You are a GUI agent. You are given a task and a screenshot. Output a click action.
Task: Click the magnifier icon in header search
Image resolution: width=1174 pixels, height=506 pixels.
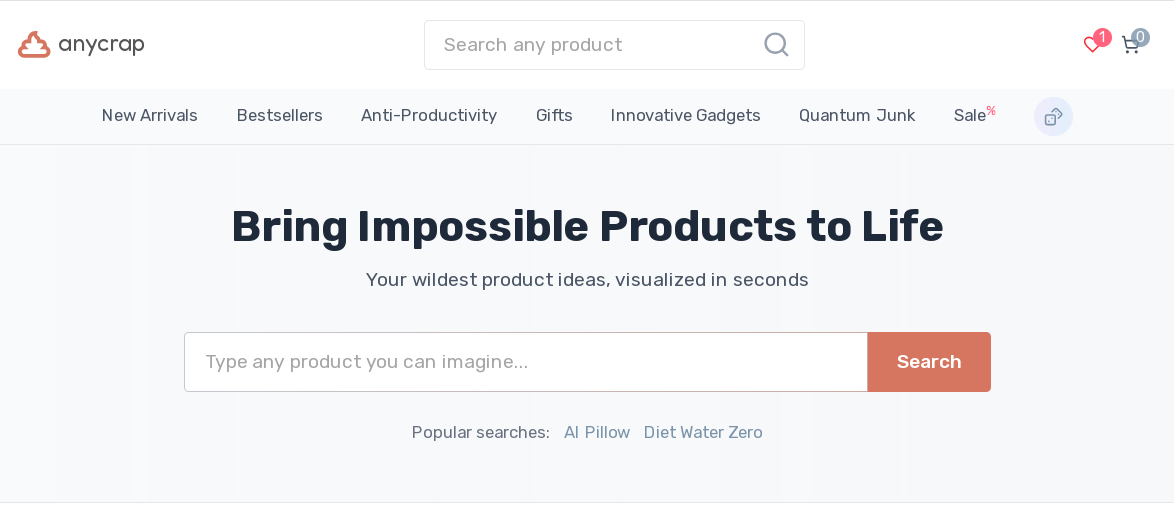(776, 45)
